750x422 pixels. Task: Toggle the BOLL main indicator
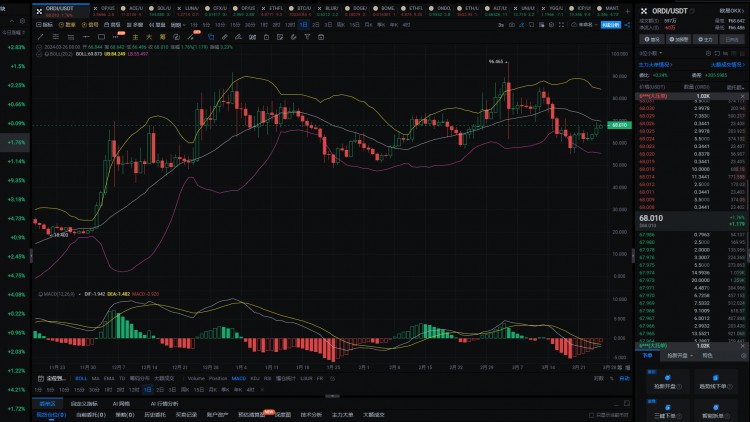tap(81, 378)
